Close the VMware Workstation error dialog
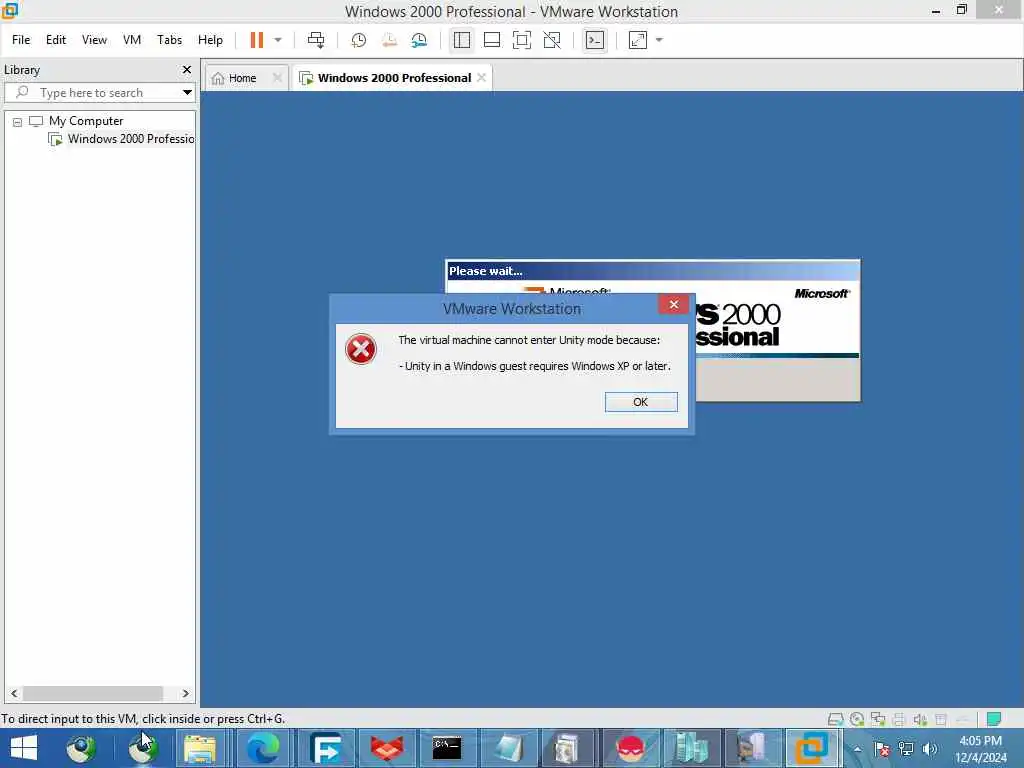1024x768 pixels. [x=673, y=304]
